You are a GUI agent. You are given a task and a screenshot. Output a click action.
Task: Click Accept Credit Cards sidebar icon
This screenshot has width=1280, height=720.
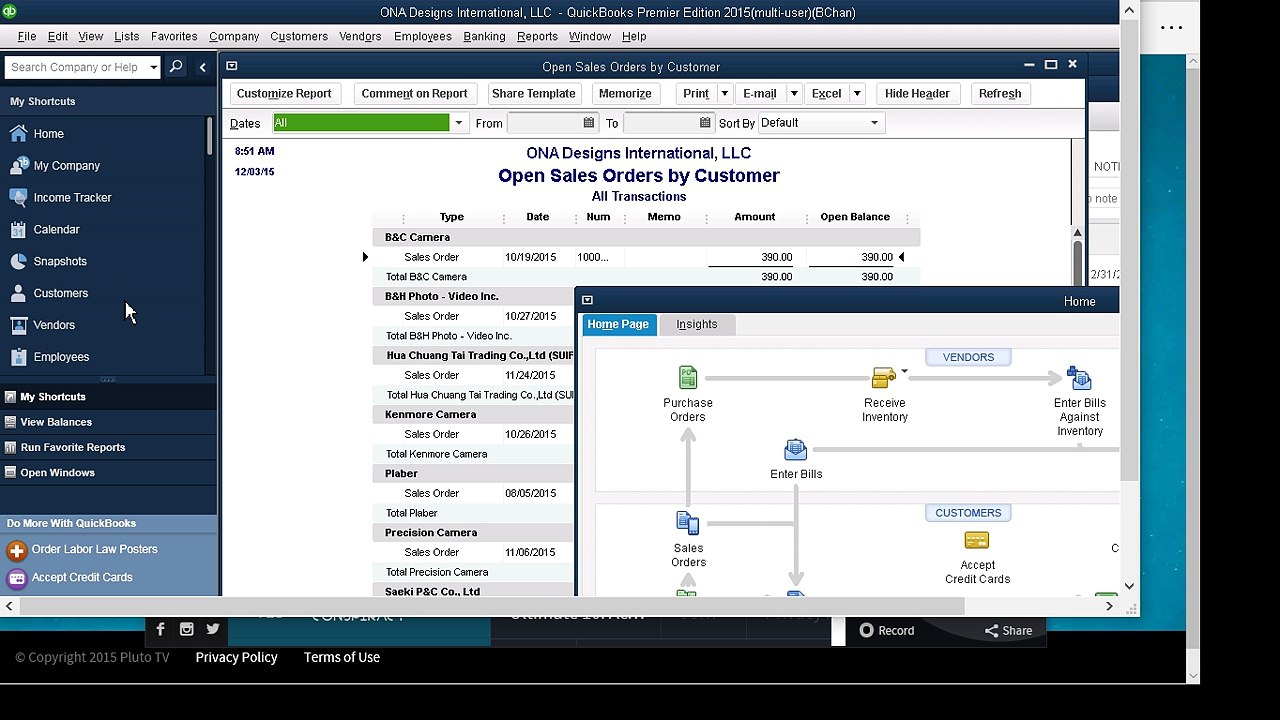[16, 578]
